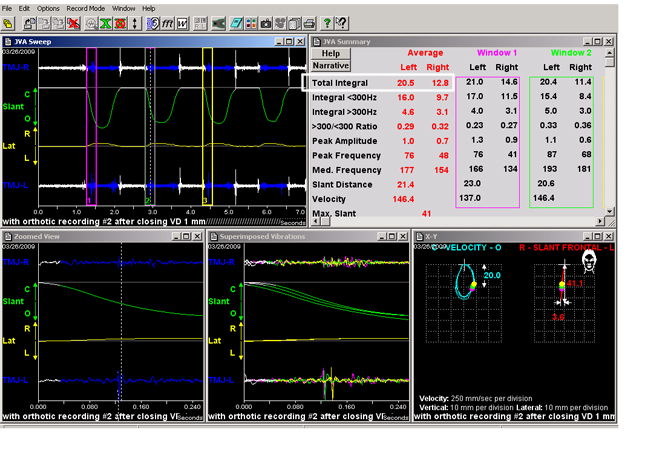Click the color grid palette toolbar icon
The height and width of the screenshot is (453, 648).
(x=249, y=22)
